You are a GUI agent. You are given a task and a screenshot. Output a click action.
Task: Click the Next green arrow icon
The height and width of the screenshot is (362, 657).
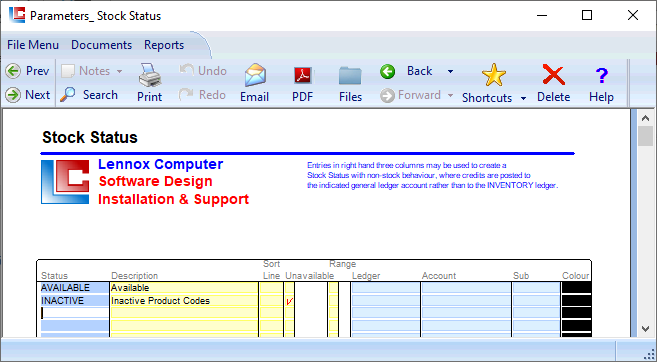(x=13, y=95)
